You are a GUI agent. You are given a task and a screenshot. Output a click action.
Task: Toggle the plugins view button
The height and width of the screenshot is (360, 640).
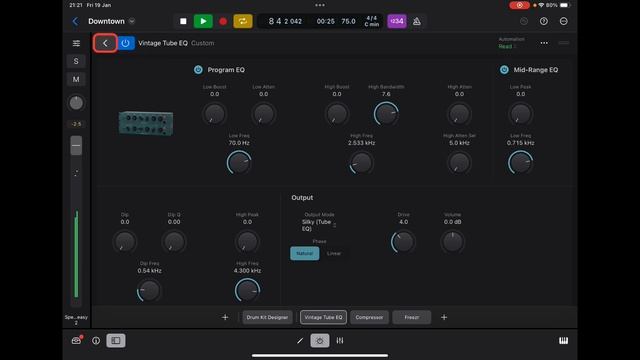coord(320,340)
